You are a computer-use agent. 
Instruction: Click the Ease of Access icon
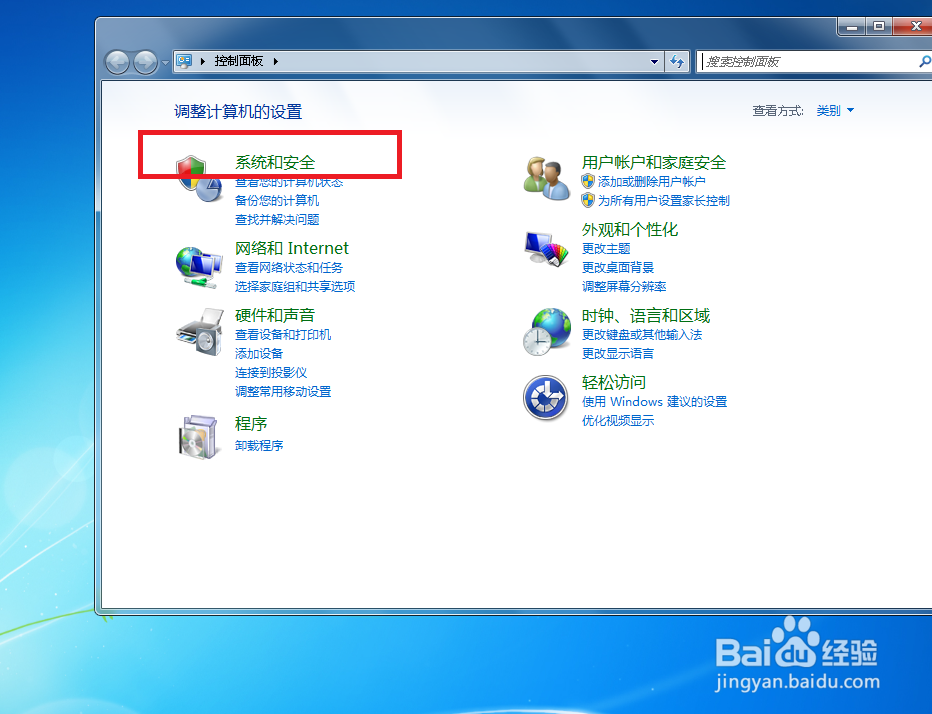(545, 398)
